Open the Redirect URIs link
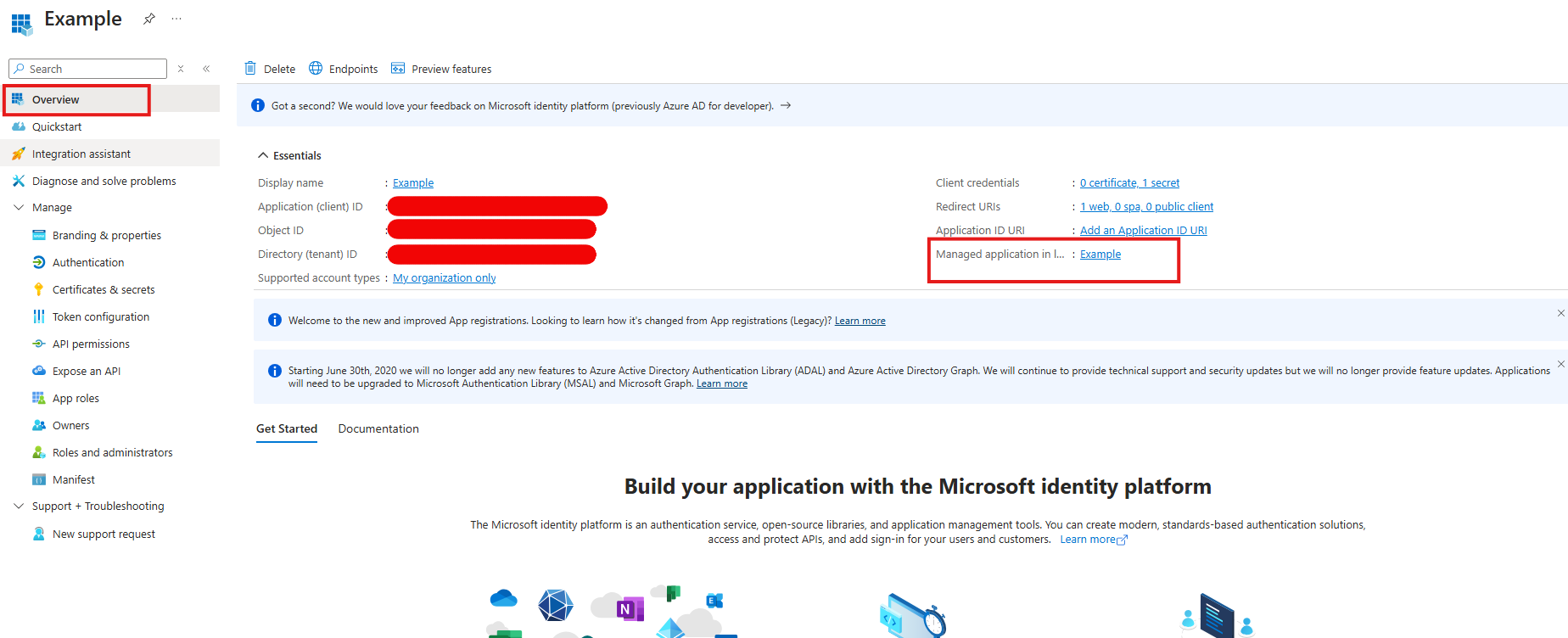The height and width of the screenshot is (638, 1568). (x=1146, y=206)
